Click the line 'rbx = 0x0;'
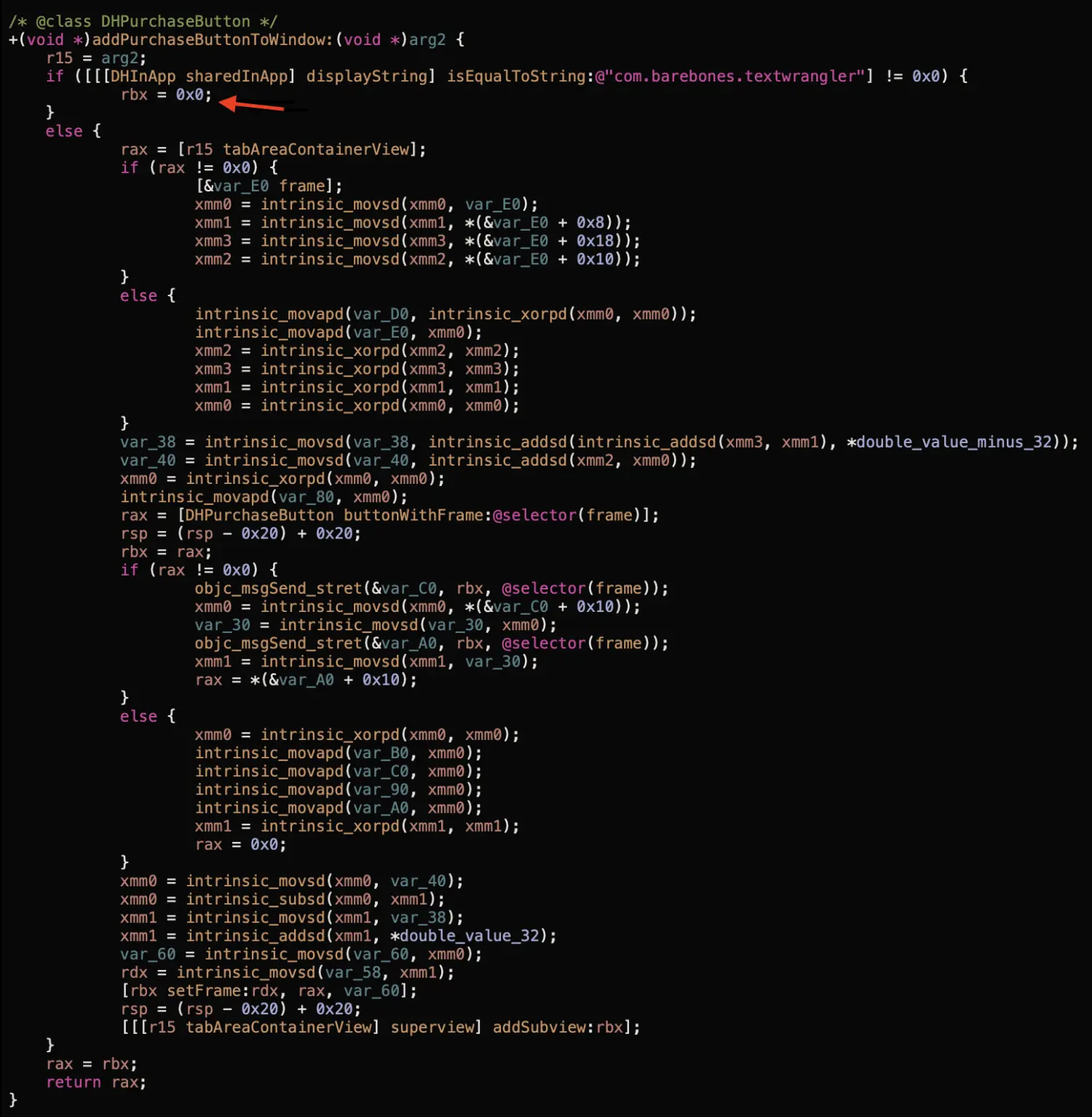 pos(166,95)
